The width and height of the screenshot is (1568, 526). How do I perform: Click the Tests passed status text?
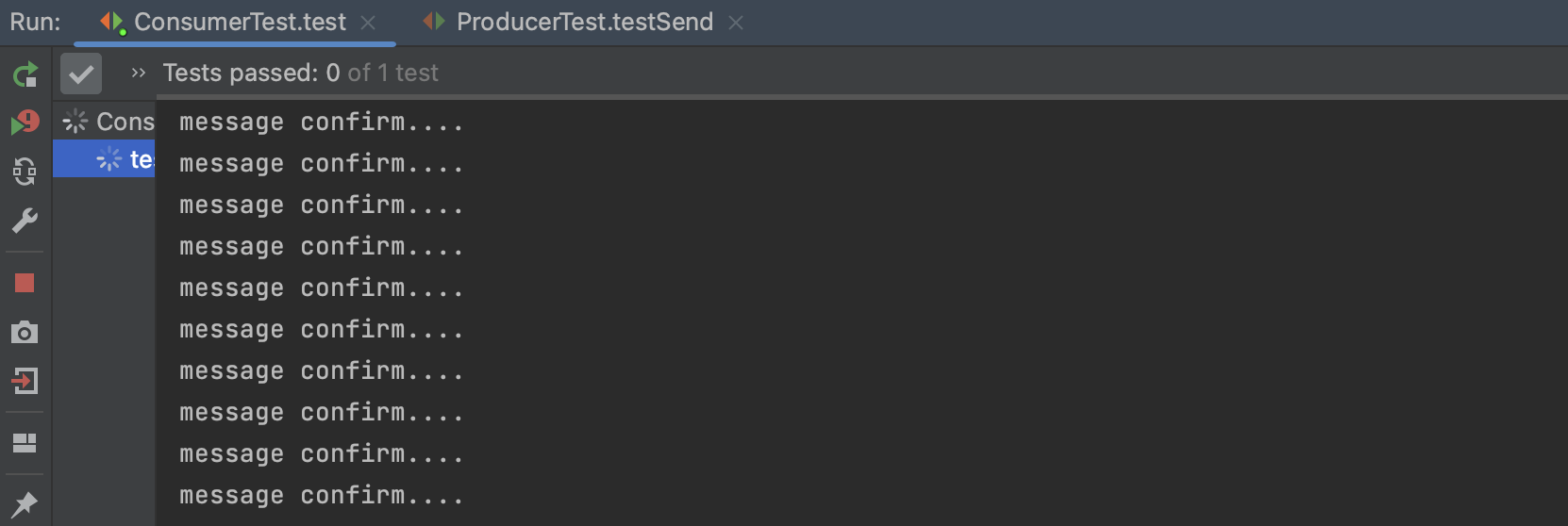tap(300, 73)
